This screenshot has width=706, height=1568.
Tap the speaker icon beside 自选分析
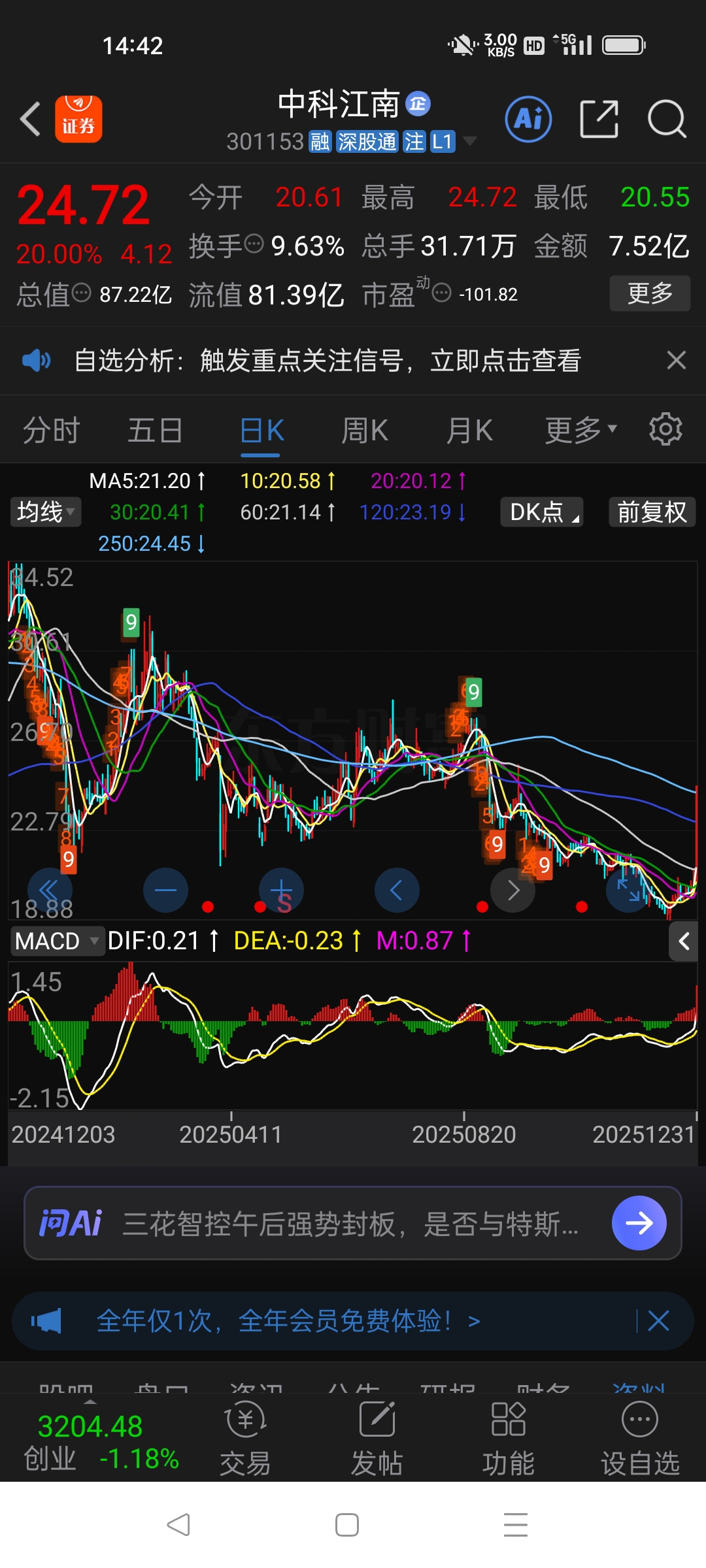[x=36, y=360]
